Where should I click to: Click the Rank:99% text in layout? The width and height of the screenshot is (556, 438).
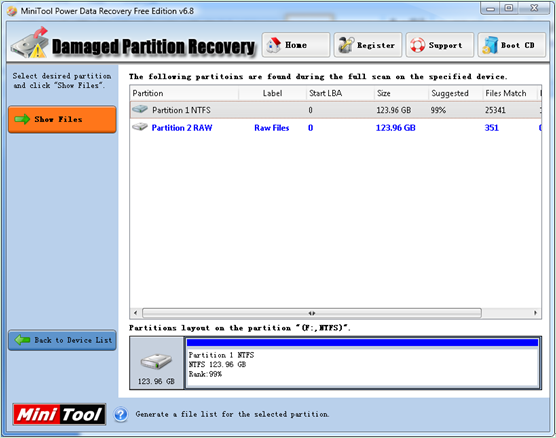point(205,374)
